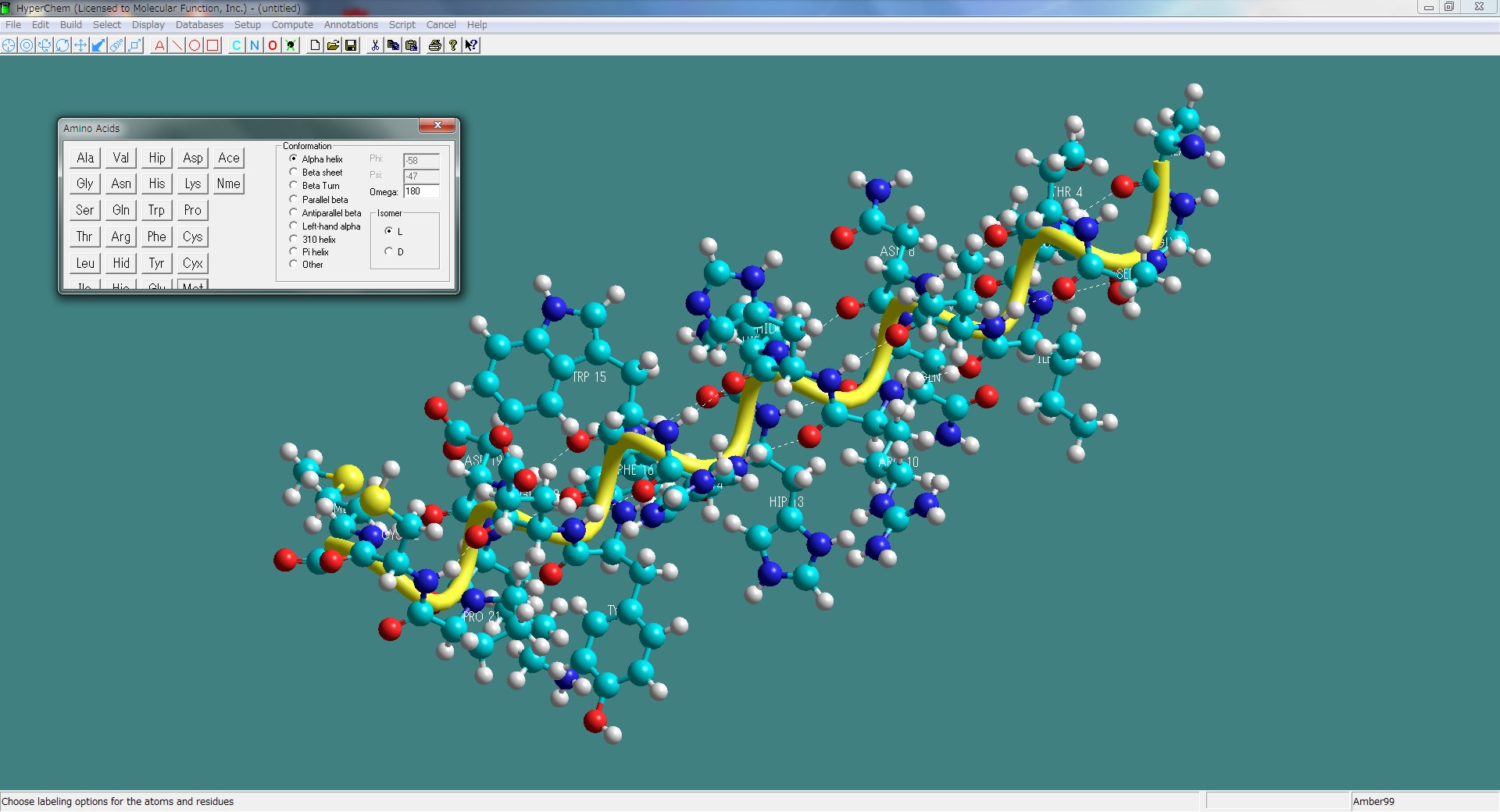Copy selection with toolbar copy icon
Image resolution: width=1500 pixels, height=812 pixels.
pyautogui.click(x=393, y=45)
